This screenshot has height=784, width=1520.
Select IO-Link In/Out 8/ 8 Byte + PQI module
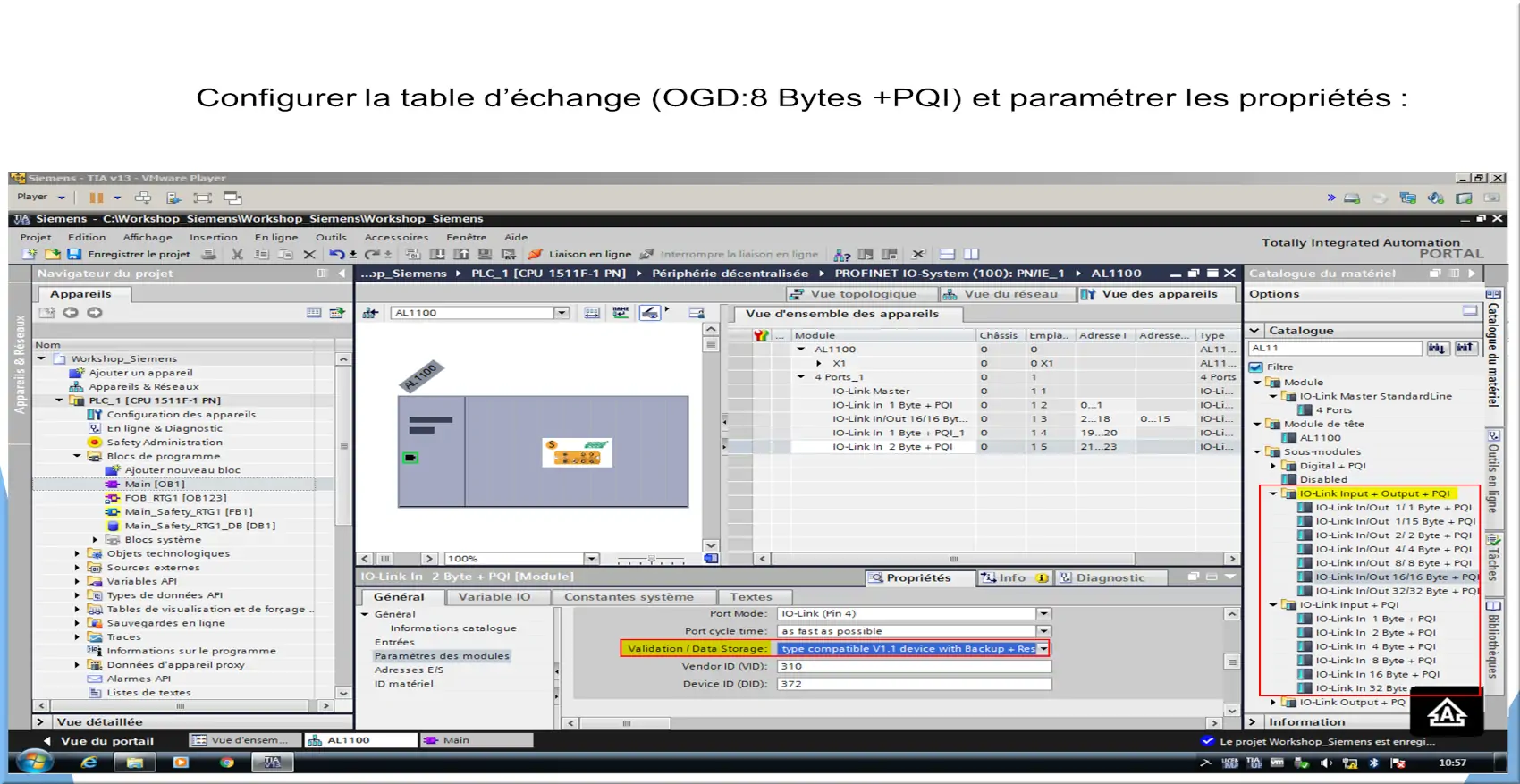1392,563
